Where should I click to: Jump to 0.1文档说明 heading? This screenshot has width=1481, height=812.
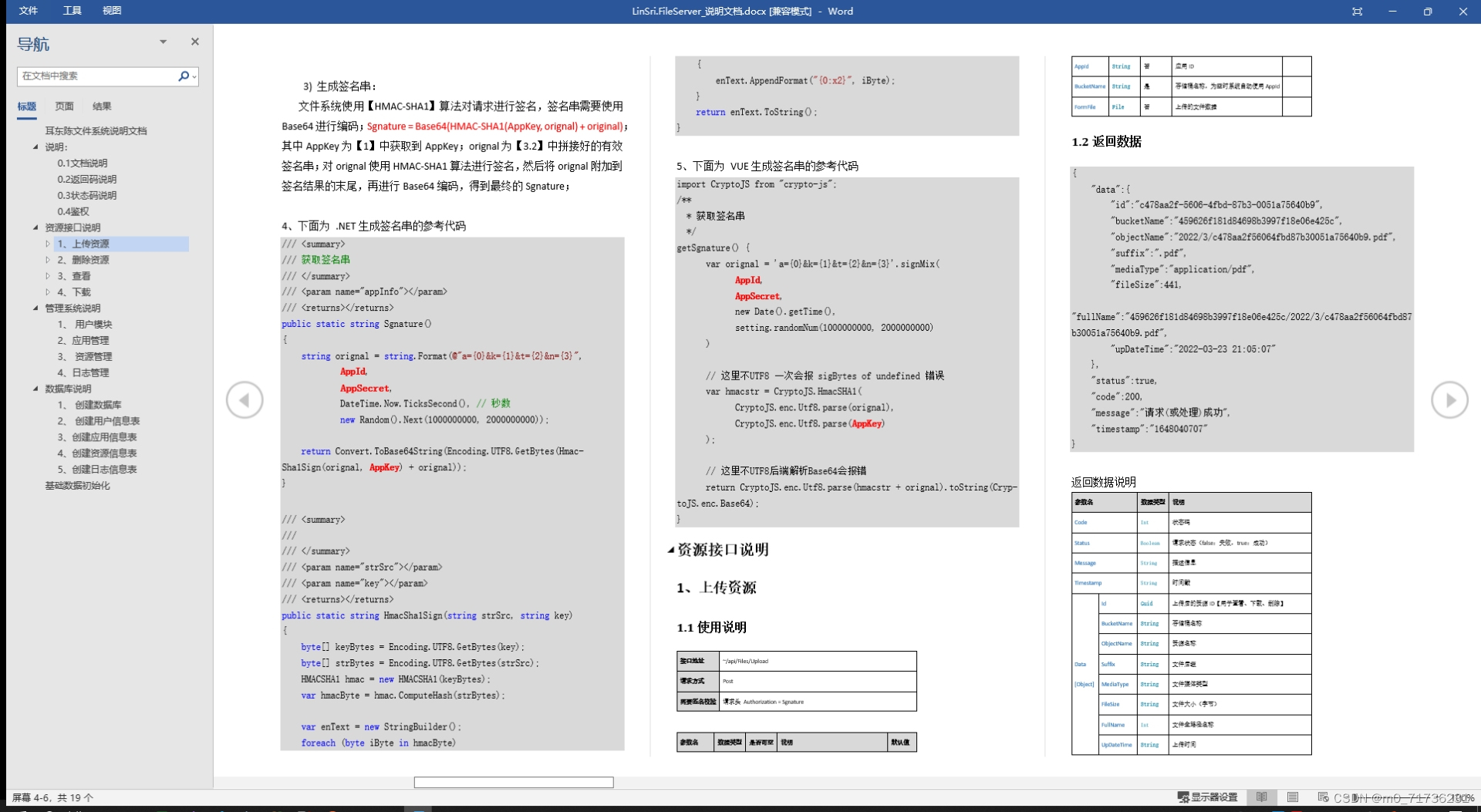(83, 163)
